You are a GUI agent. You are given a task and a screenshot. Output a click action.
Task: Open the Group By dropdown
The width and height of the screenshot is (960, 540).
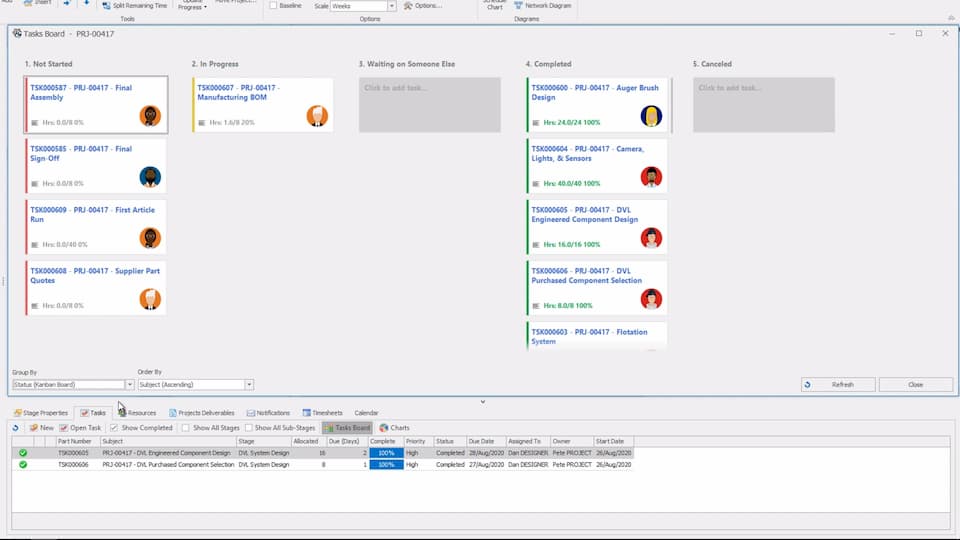(x=129, y=385)
